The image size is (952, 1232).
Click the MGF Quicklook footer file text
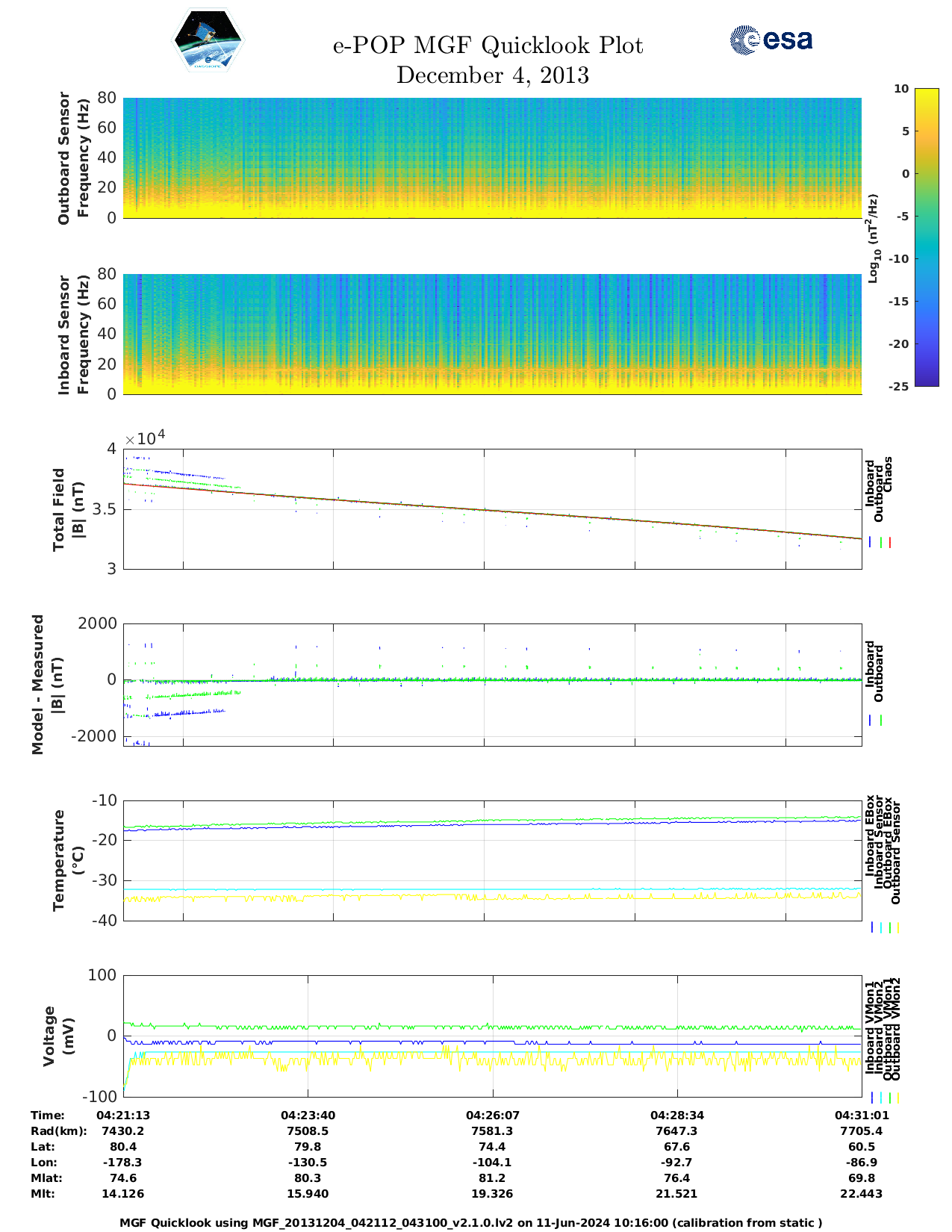coord(470,1223)
